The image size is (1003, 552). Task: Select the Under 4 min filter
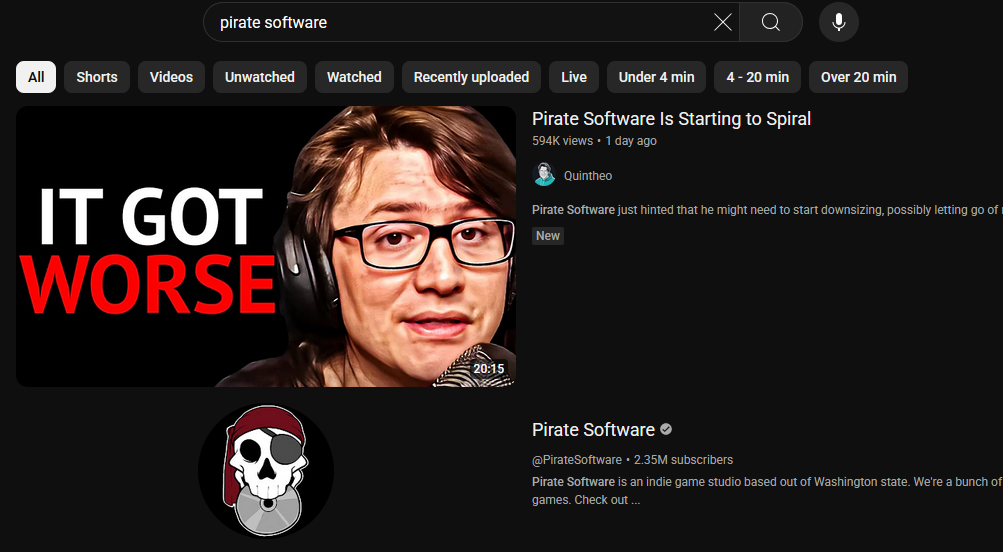tap(656, 77)
